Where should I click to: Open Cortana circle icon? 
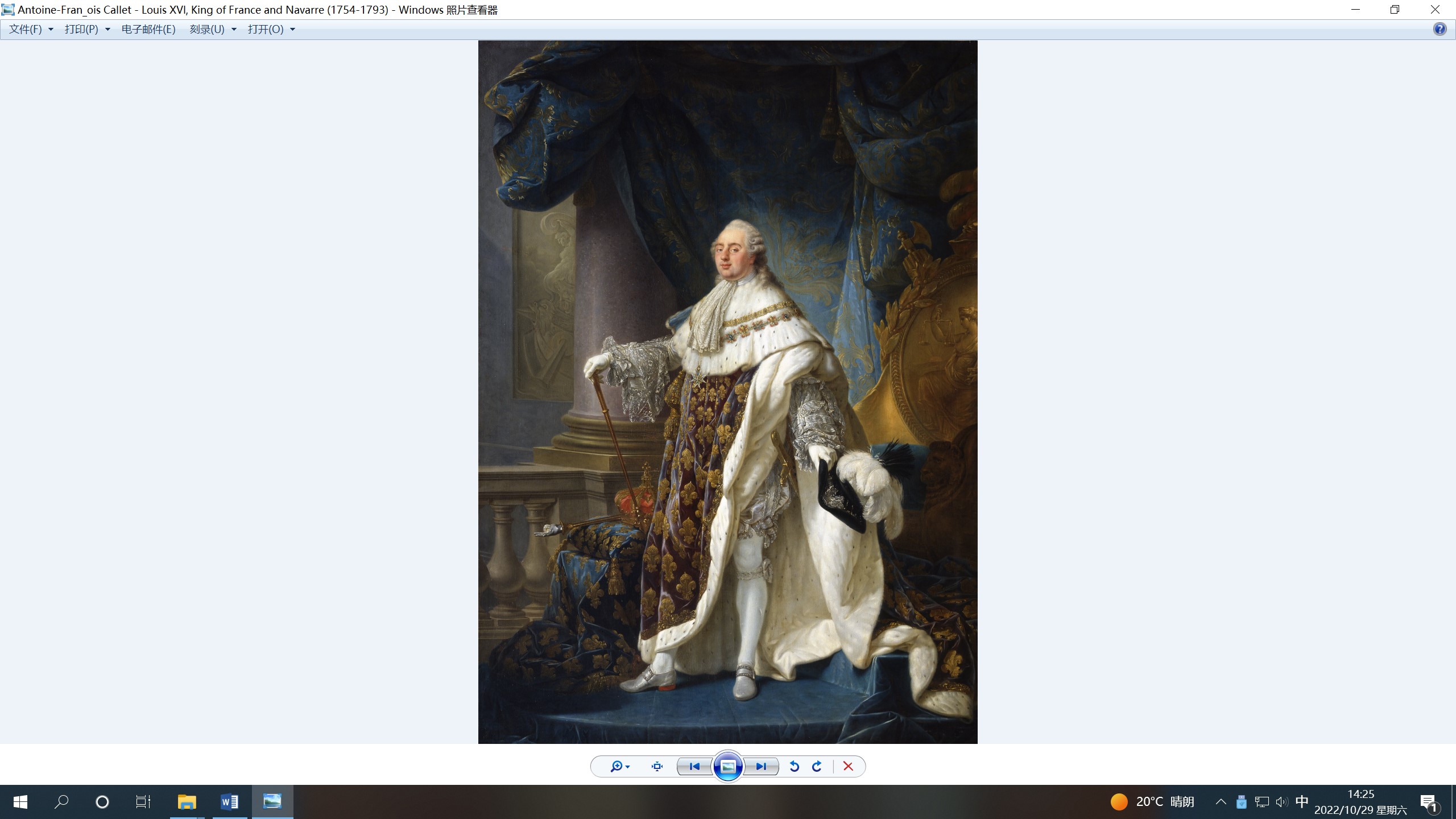102,802
